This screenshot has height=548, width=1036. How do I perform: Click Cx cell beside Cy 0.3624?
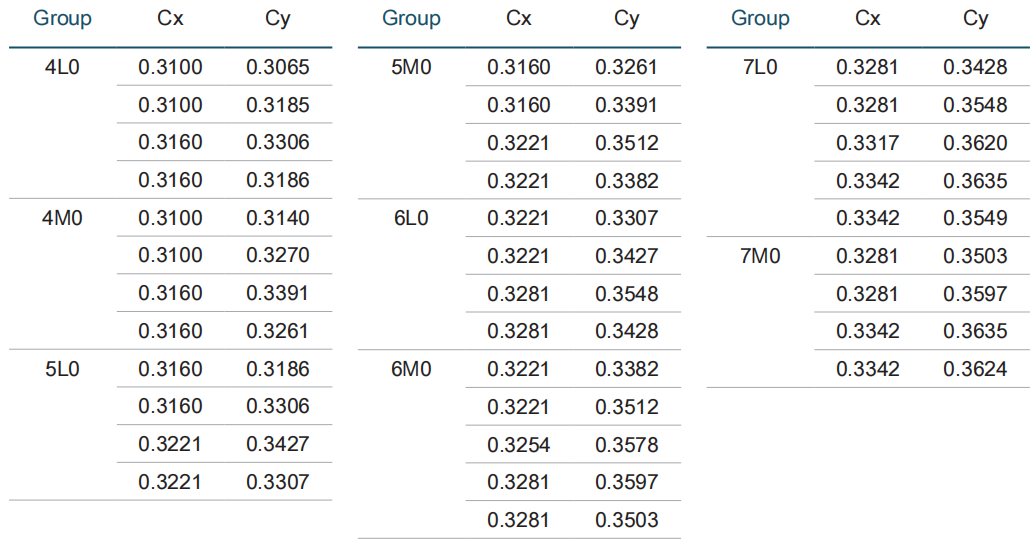coord(868,369)
